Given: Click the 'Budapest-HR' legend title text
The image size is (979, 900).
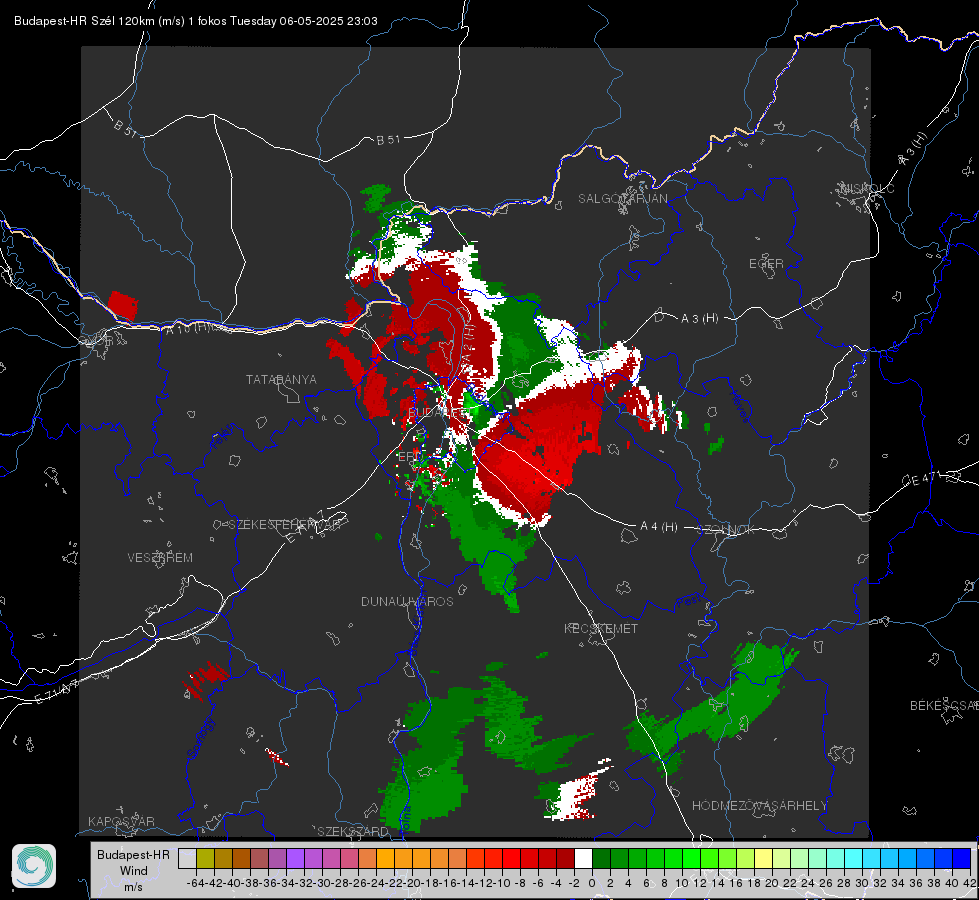Looking at the screenshot, I should click(133, 854).
